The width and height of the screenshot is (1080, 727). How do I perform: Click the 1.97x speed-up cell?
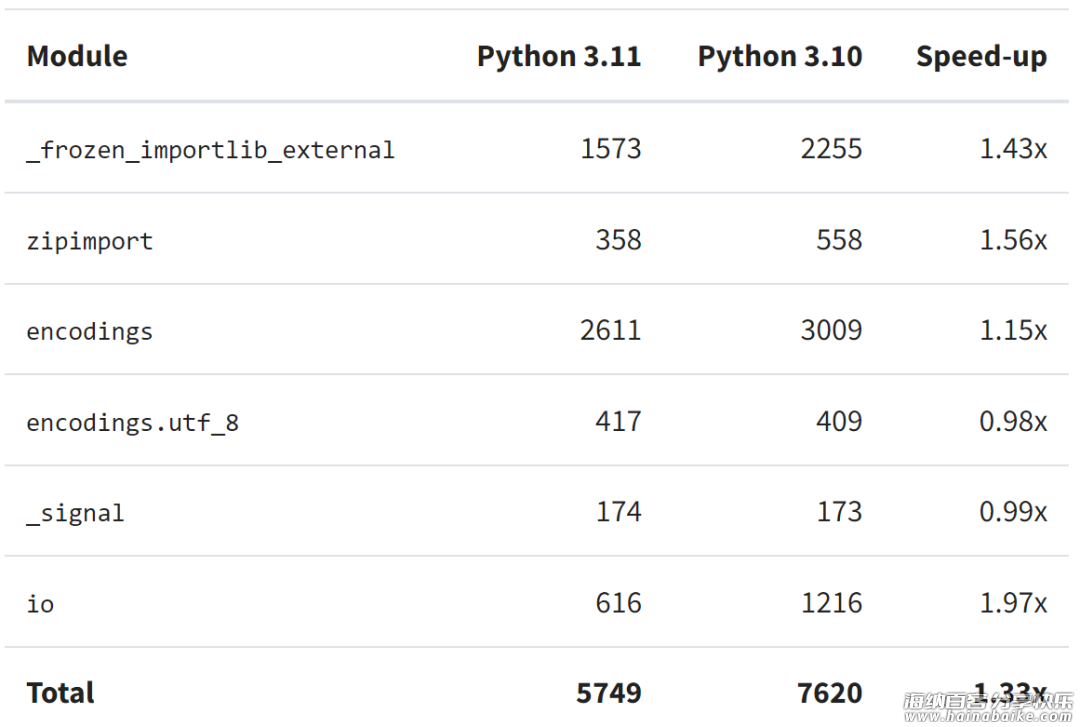pyautogui.click(x=1013, y=603)
